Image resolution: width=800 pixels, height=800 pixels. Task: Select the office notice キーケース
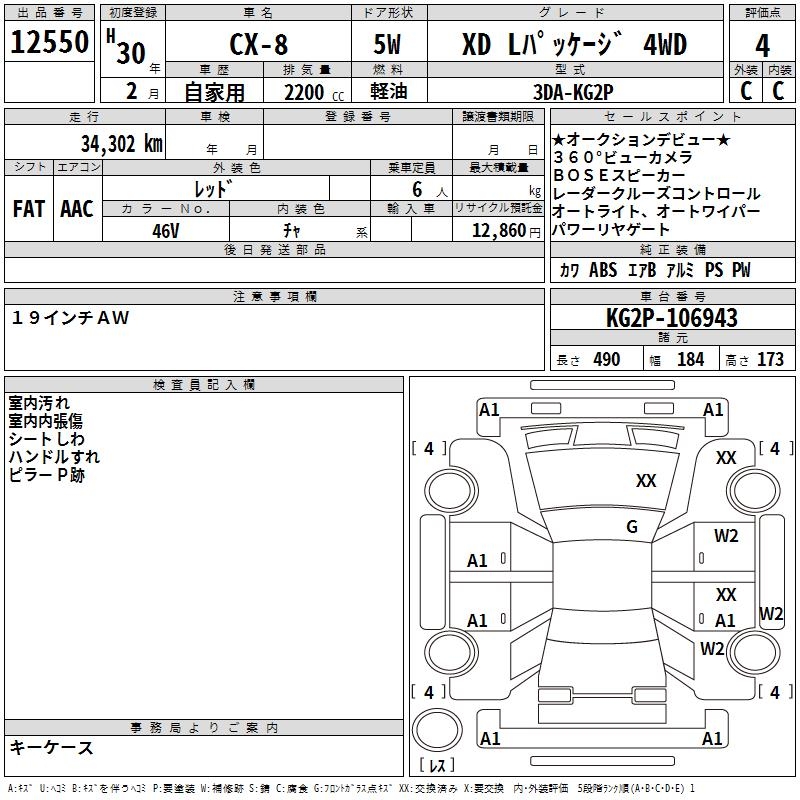click(x=52, y=748)
